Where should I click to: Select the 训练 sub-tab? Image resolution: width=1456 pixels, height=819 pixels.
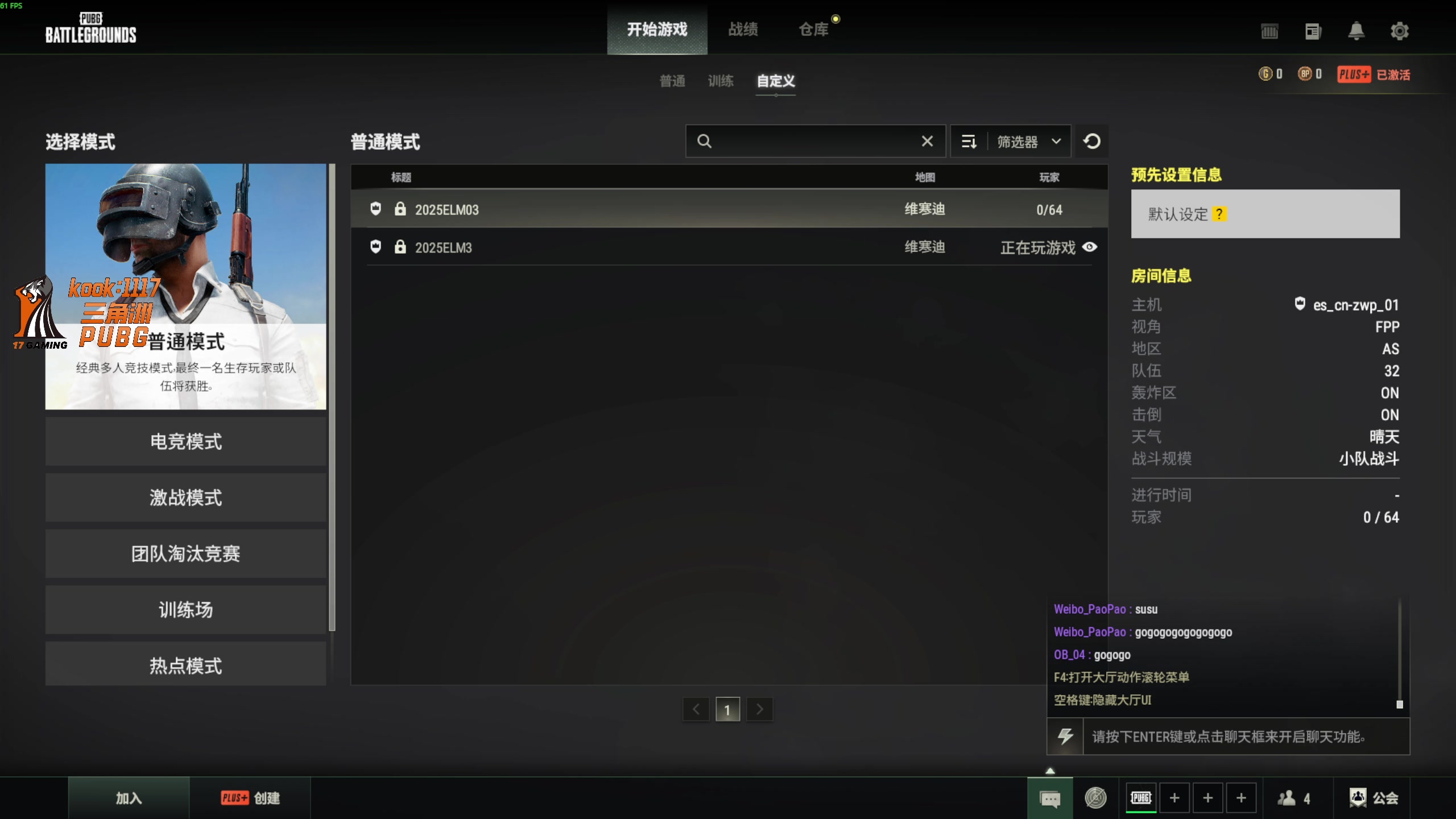[x=721, y=81]
